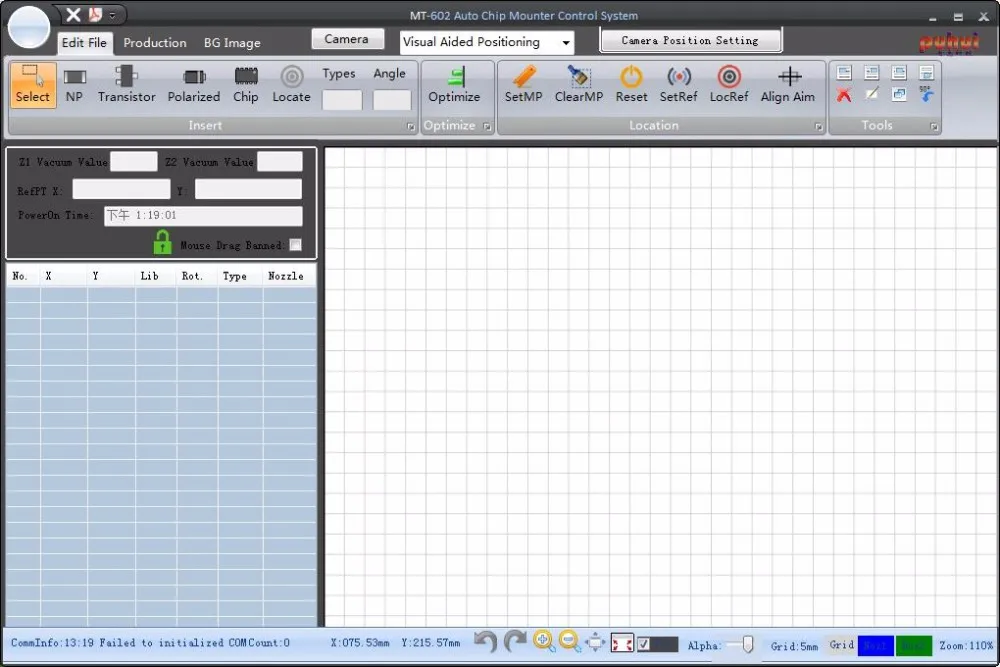The image size is (1000, 667).
Task: Click the ClearMP tool
Action: 579,85
